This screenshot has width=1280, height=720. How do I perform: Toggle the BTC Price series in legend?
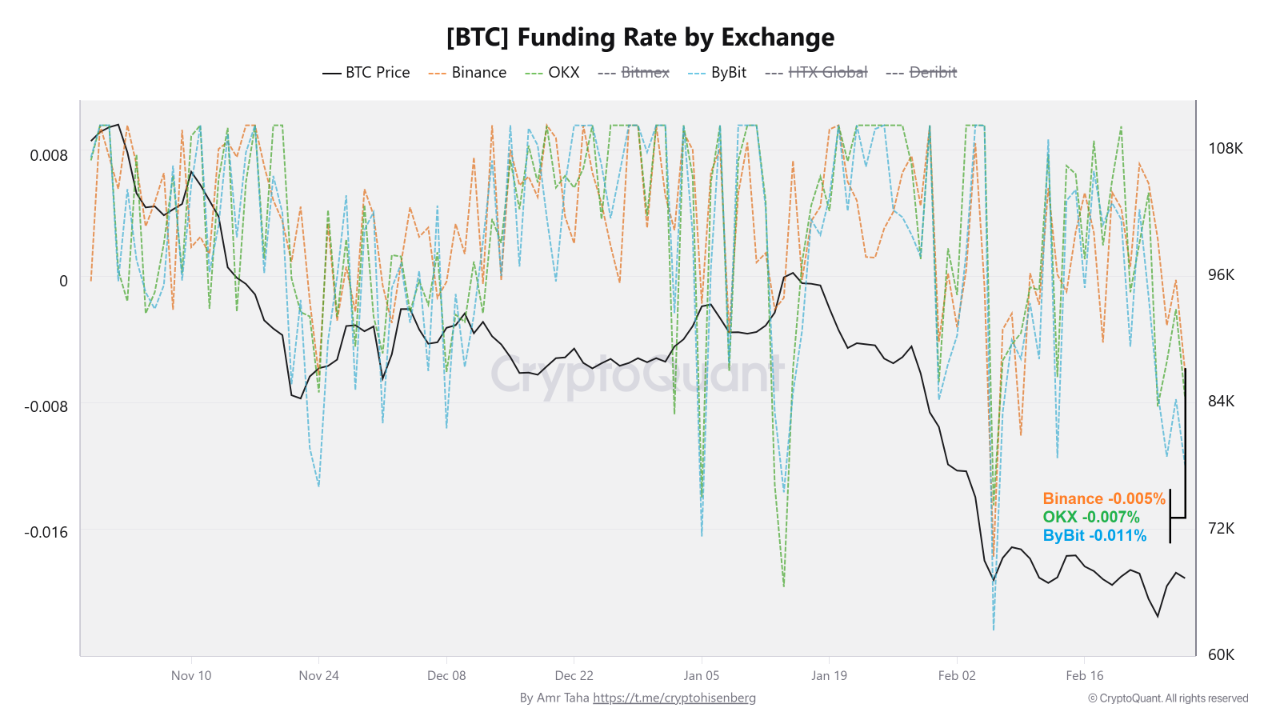coord(366,73)
